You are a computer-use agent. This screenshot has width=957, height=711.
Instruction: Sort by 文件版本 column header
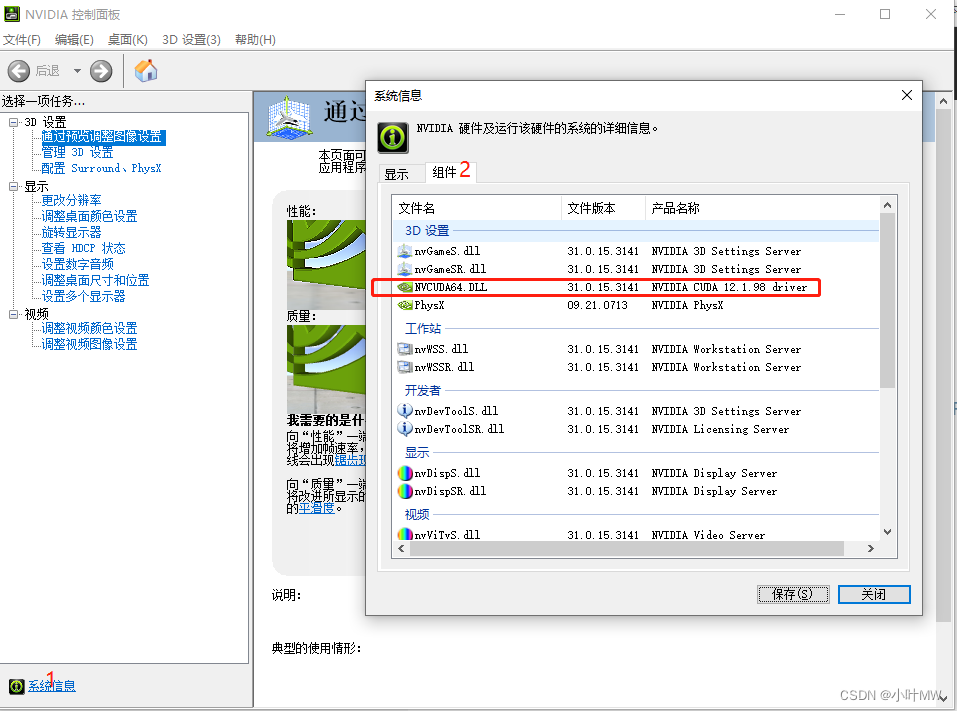(603, 208)
